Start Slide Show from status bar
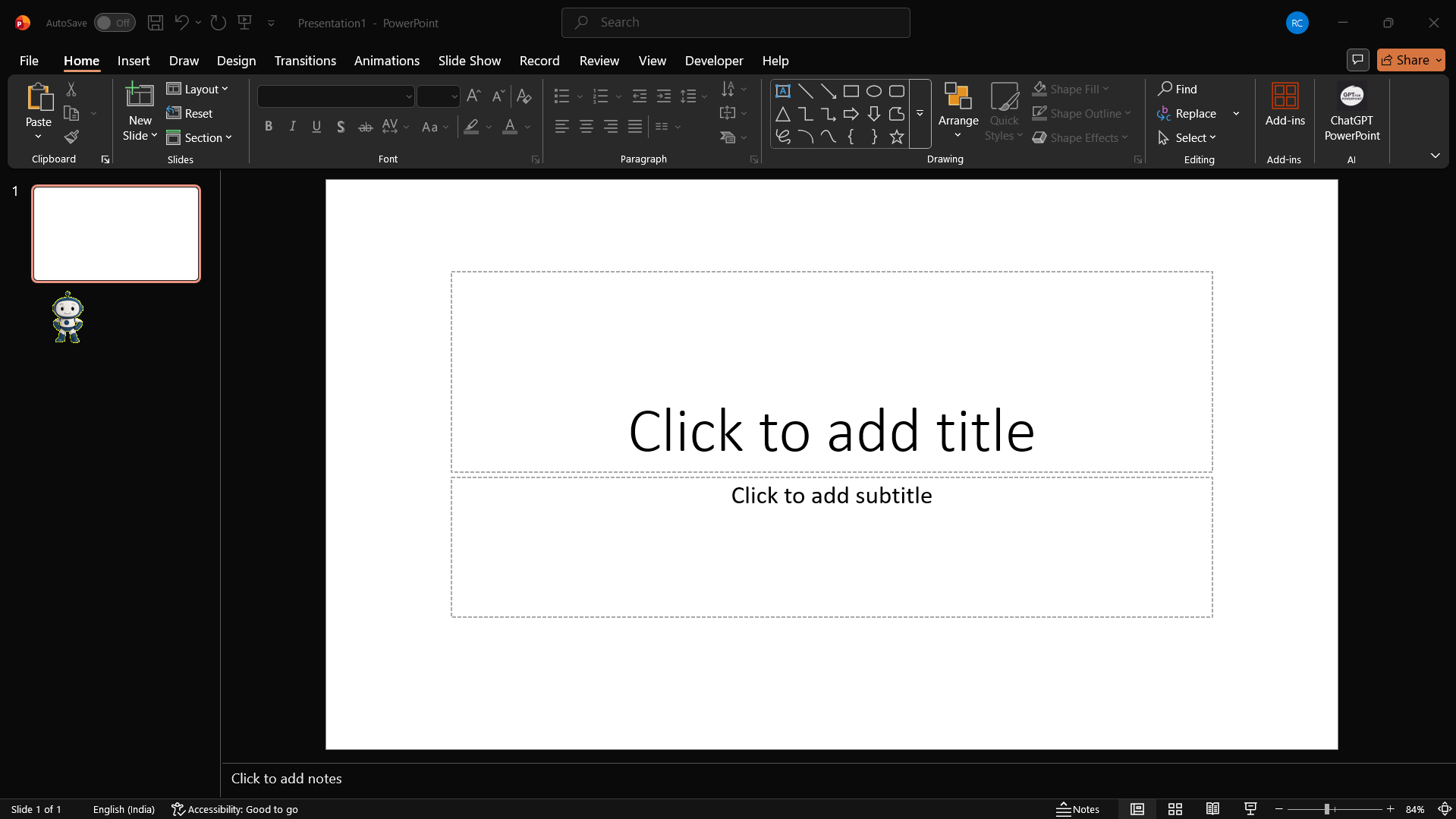The width and height of the screenshot is (1456, 819). 1251,809
